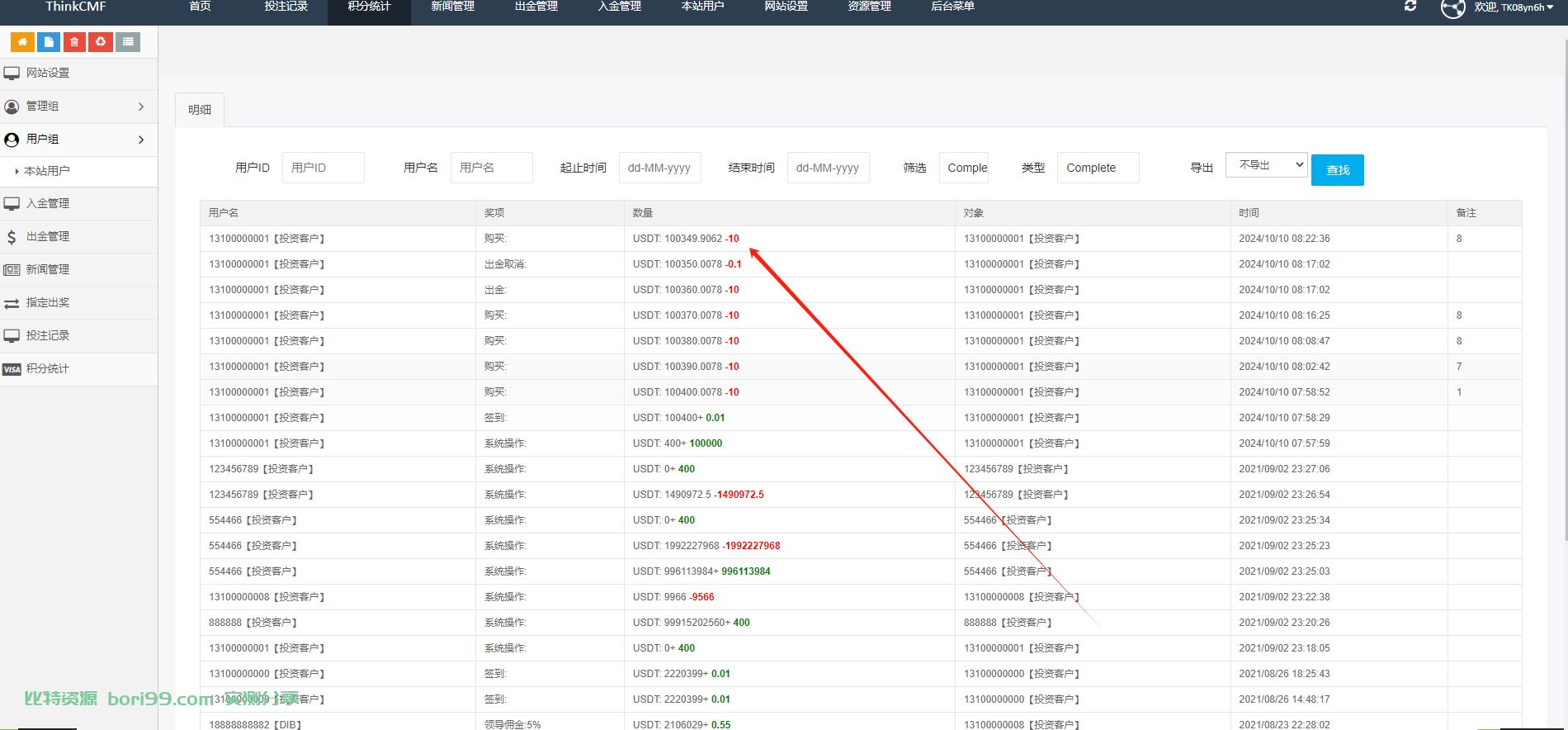Click timestamp 2024/10/10 08:22:36
The height and width of the screenshot is (730, 1568).
[x=1284, y=239]
